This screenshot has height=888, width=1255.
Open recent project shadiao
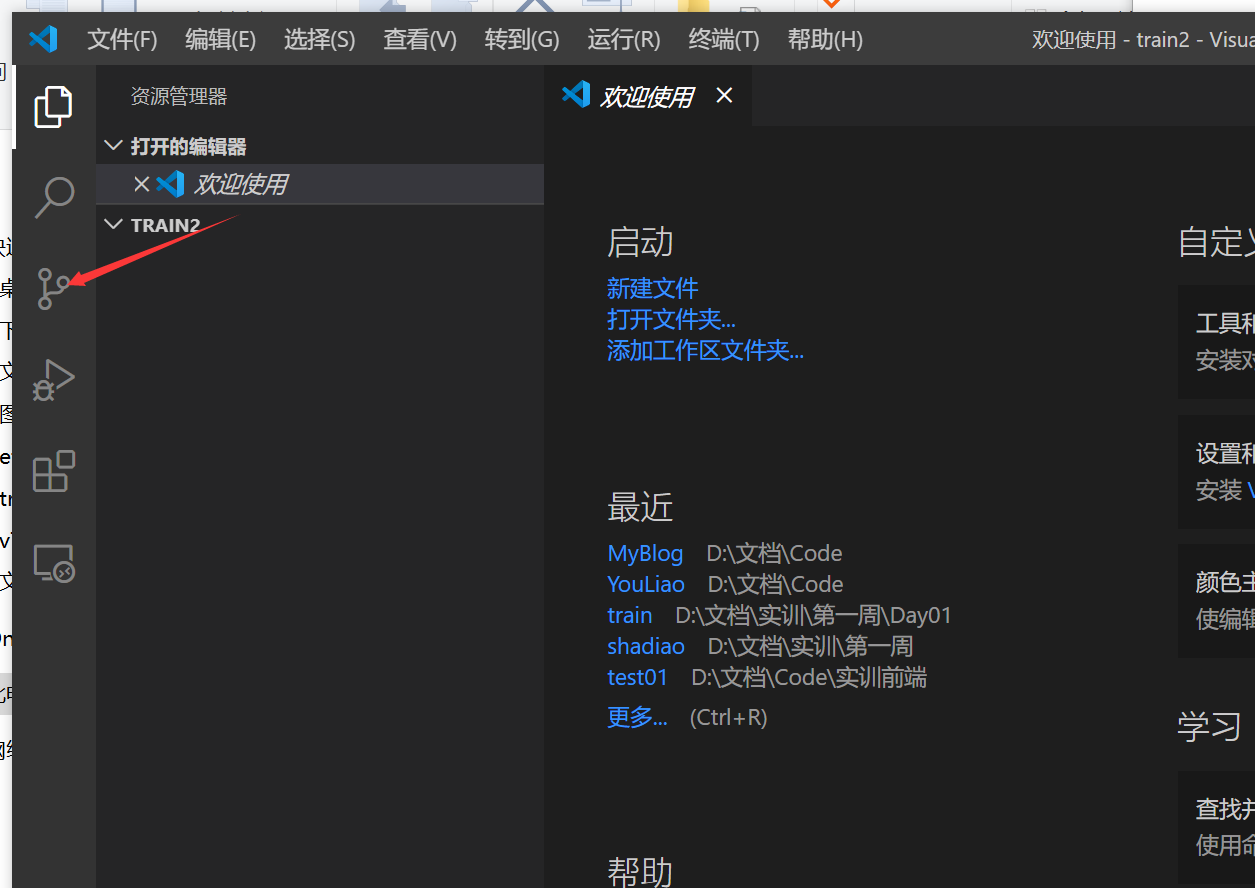646,647
